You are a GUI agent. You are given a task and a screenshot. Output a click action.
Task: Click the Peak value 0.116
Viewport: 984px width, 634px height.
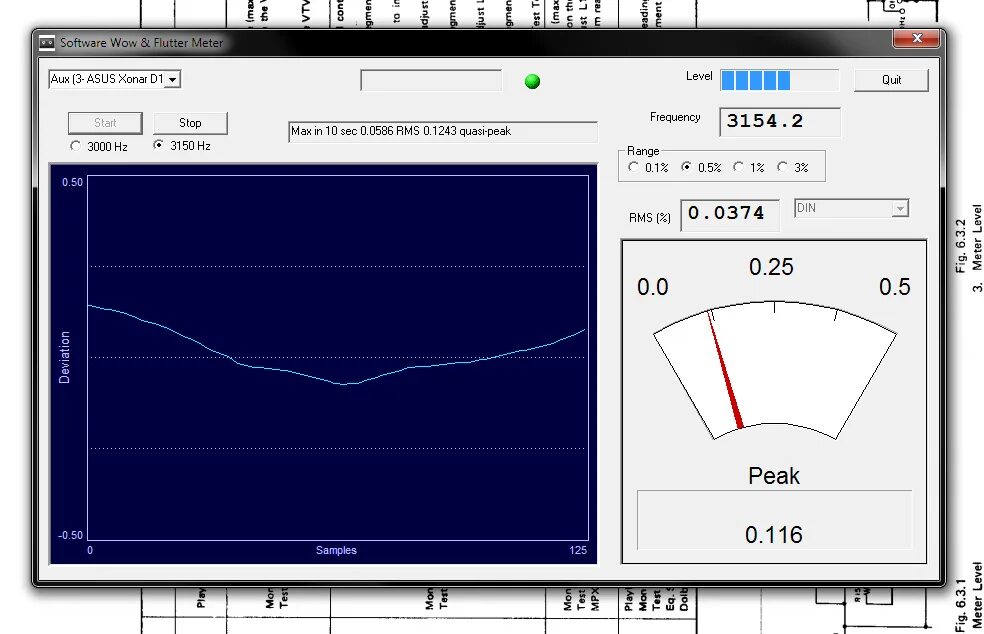(774, 535)
